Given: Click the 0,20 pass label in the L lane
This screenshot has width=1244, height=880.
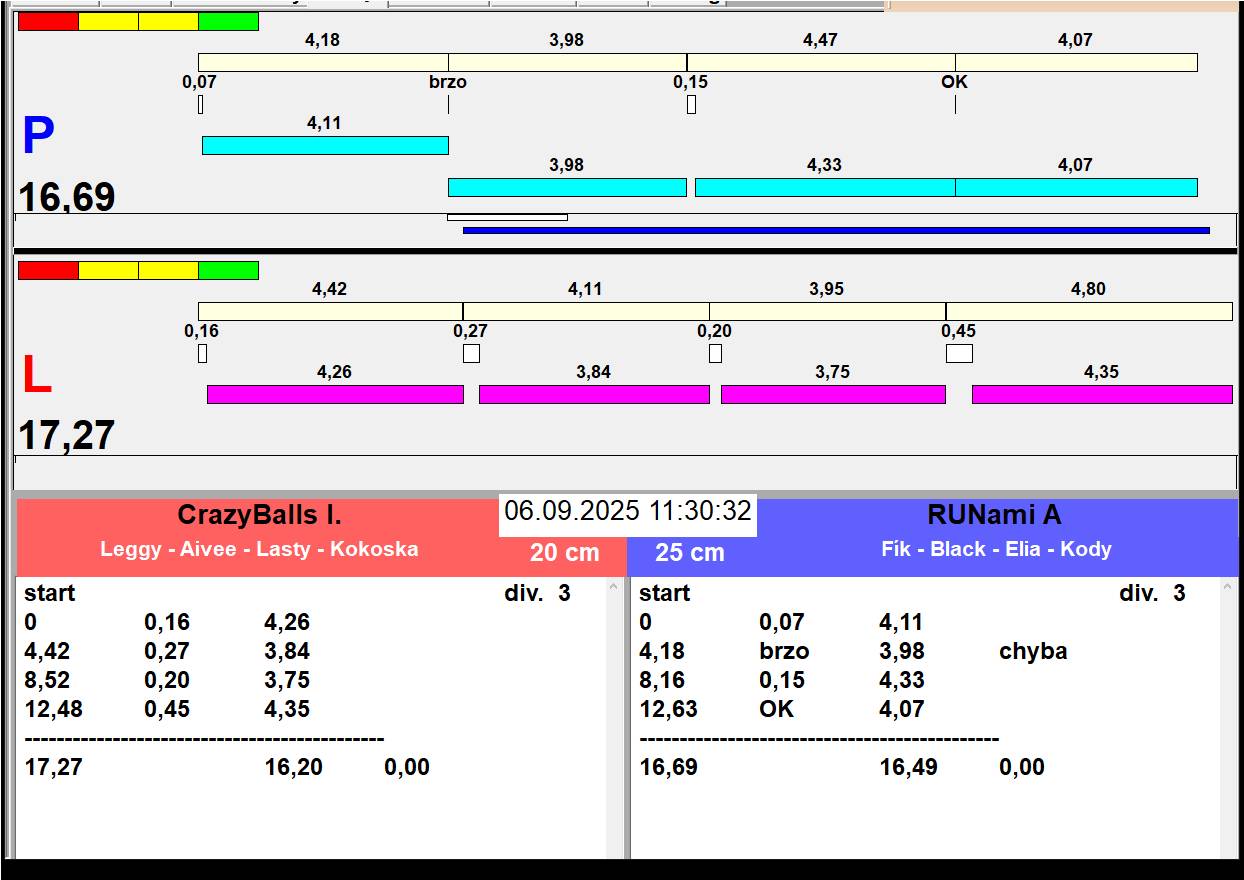Looking at the screenshot, I should click(715, 331).
